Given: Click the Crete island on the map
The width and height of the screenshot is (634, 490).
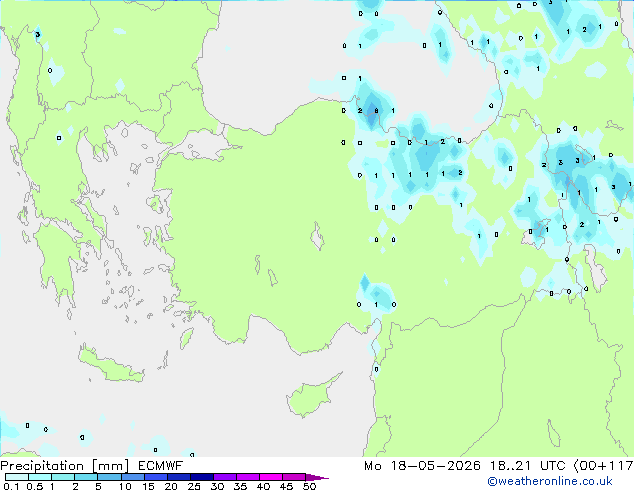Looking at the screenshot, I should coord(110,365).
